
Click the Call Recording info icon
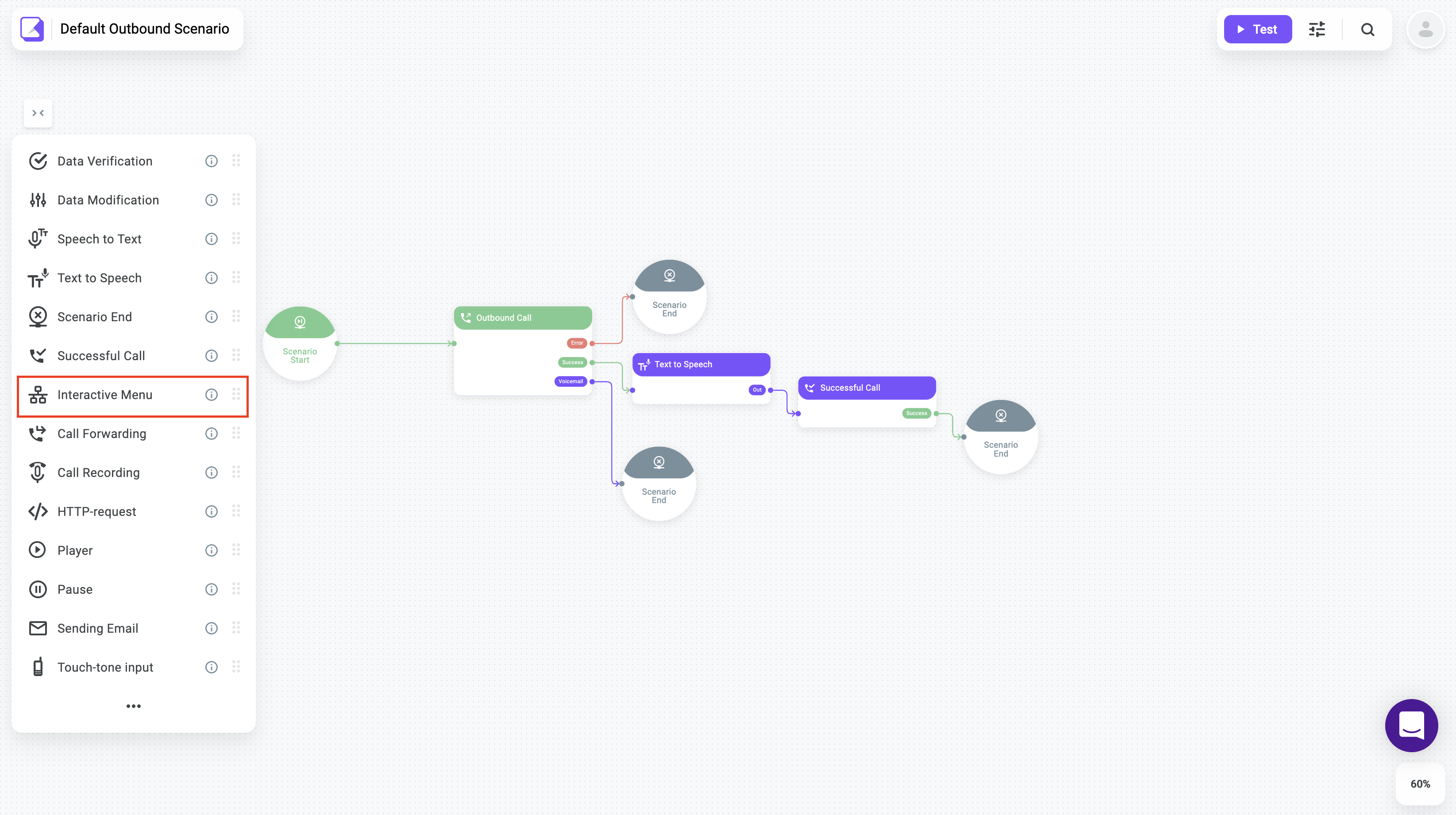click(x=211, y=472)
